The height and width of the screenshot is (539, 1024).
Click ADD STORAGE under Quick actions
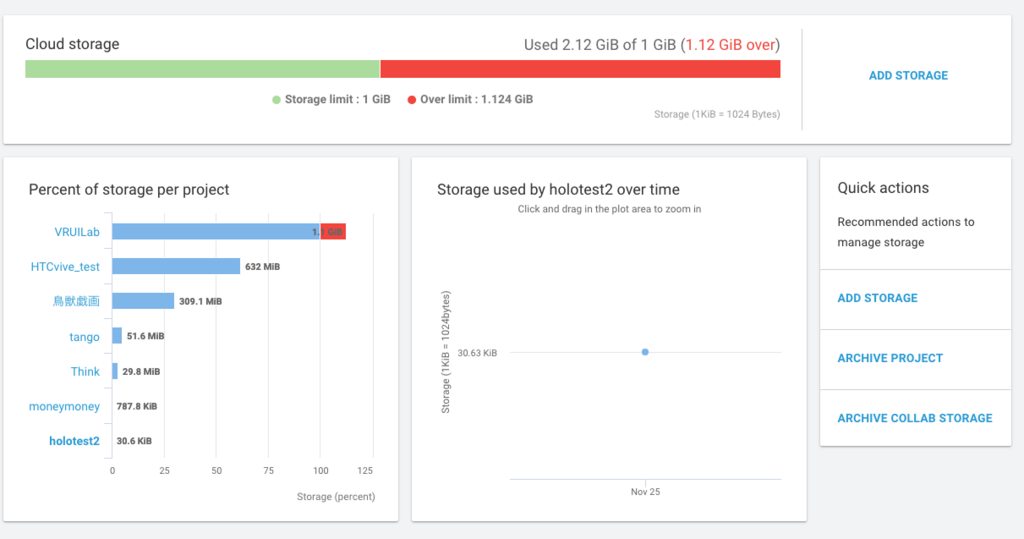[877, 298]
